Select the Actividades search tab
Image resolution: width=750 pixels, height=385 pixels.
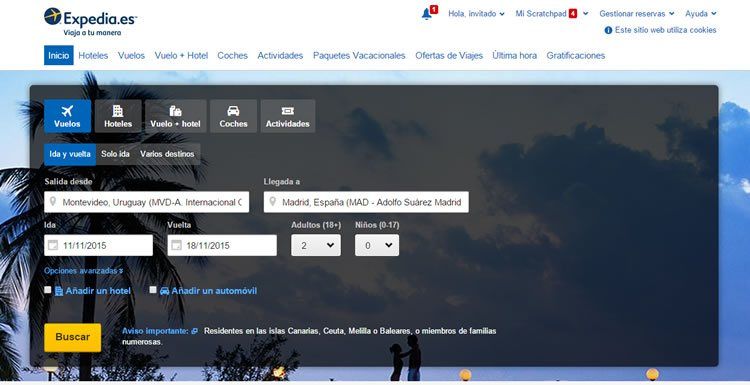pos(288,116)
